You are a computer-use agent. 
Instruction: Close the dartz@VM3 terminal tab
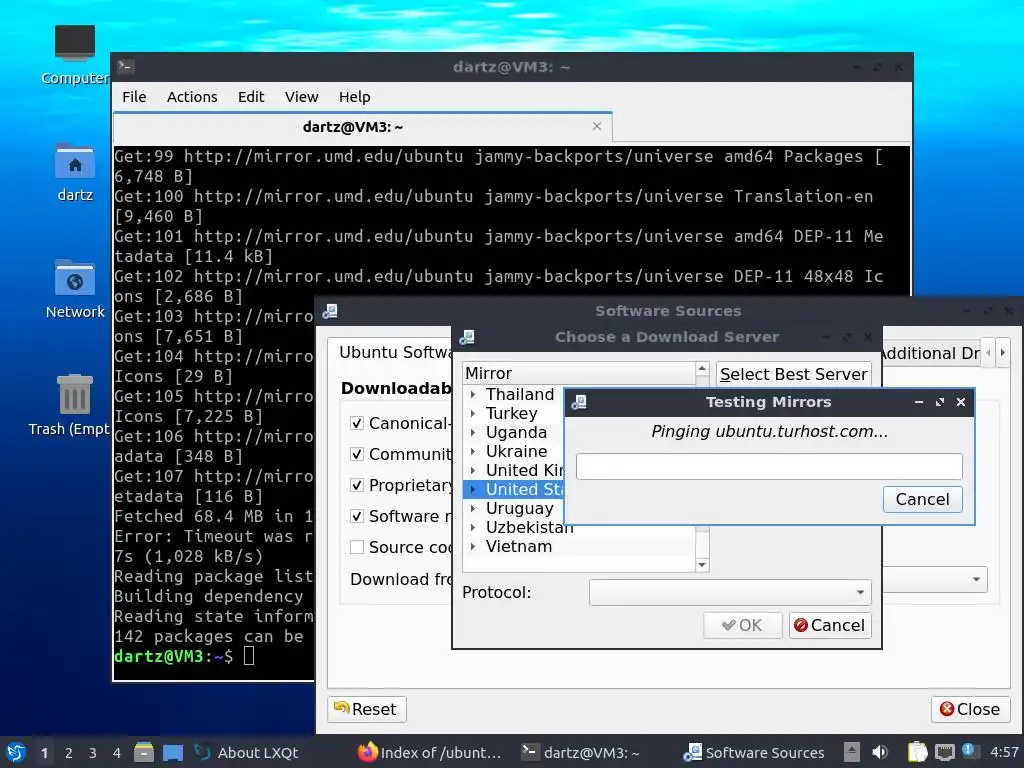pos(597,126)
